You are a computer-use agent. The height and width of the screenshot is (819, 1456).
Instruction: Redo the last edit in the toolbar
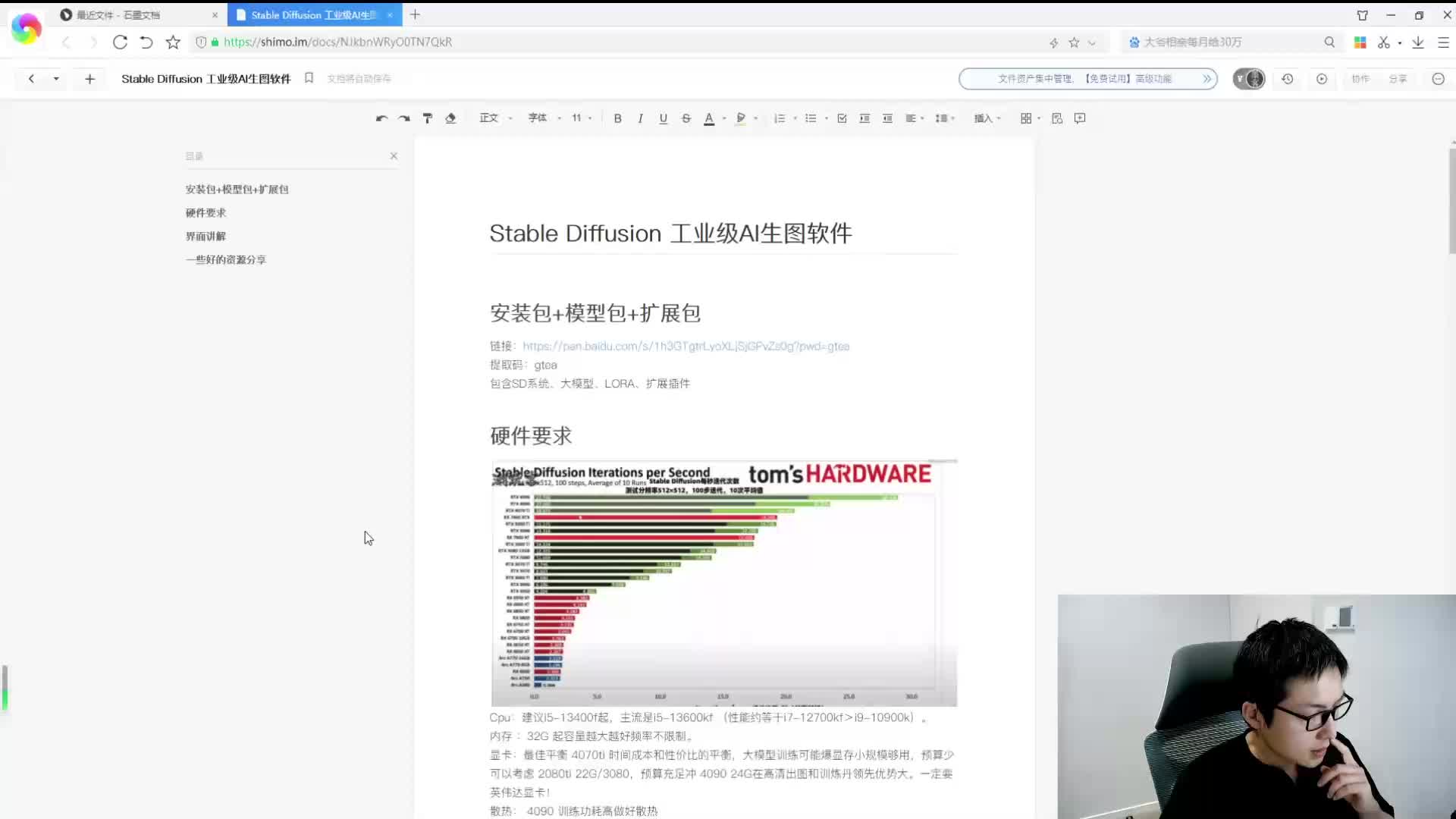404,118
